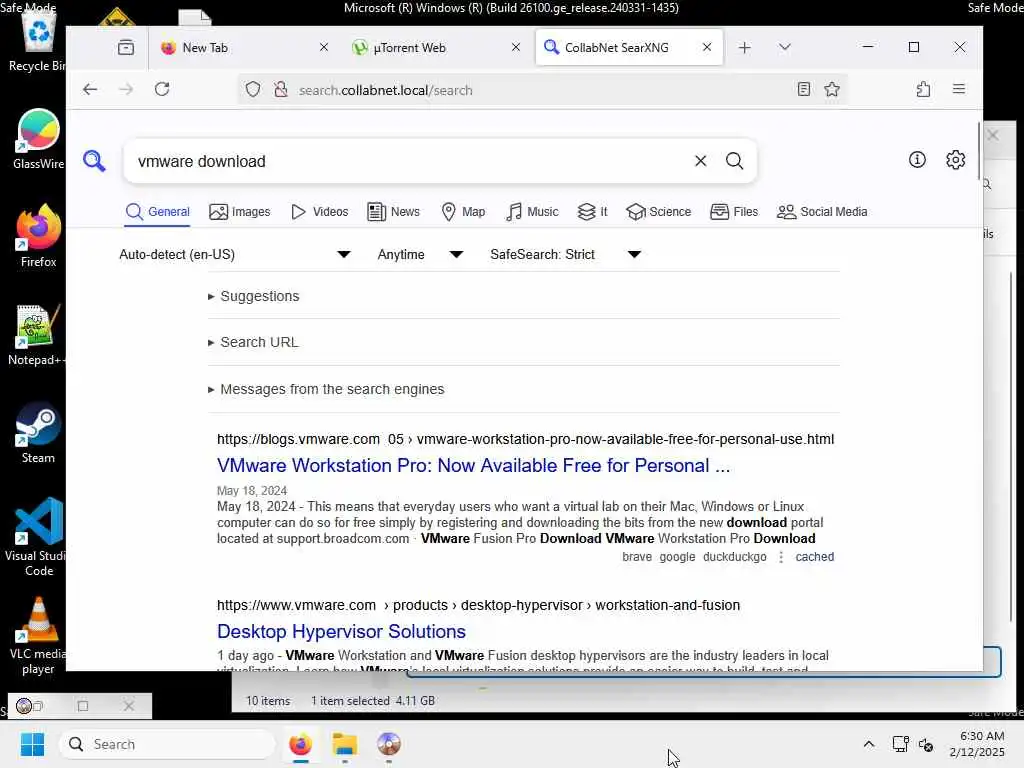
Task: Click the browser page vertical scrollbar
Action: pos(979,152)
